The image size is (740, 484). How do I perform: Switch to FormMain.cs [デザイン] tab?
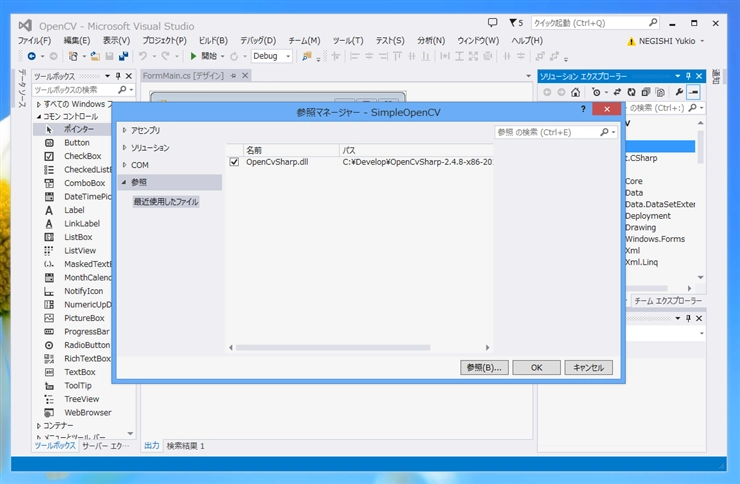point(183,75)
